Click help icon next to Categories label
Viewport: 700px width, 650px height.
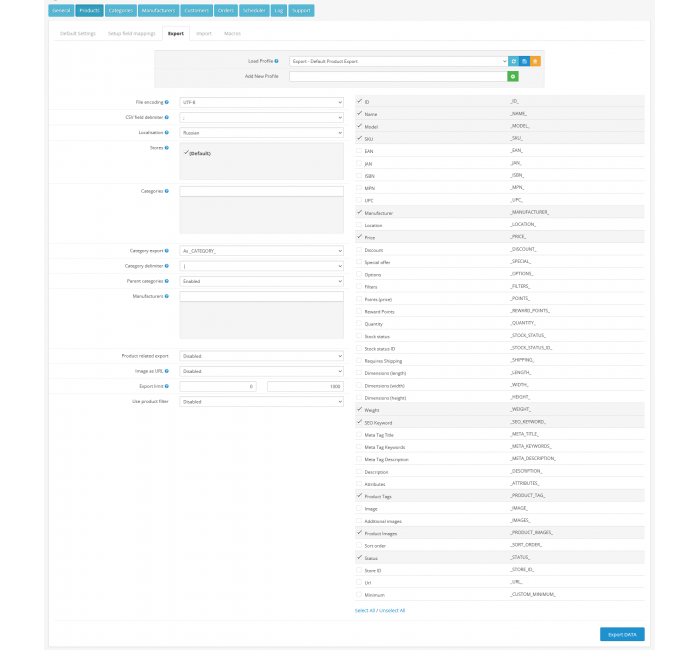pyautogui.click(x=167, y=191)
